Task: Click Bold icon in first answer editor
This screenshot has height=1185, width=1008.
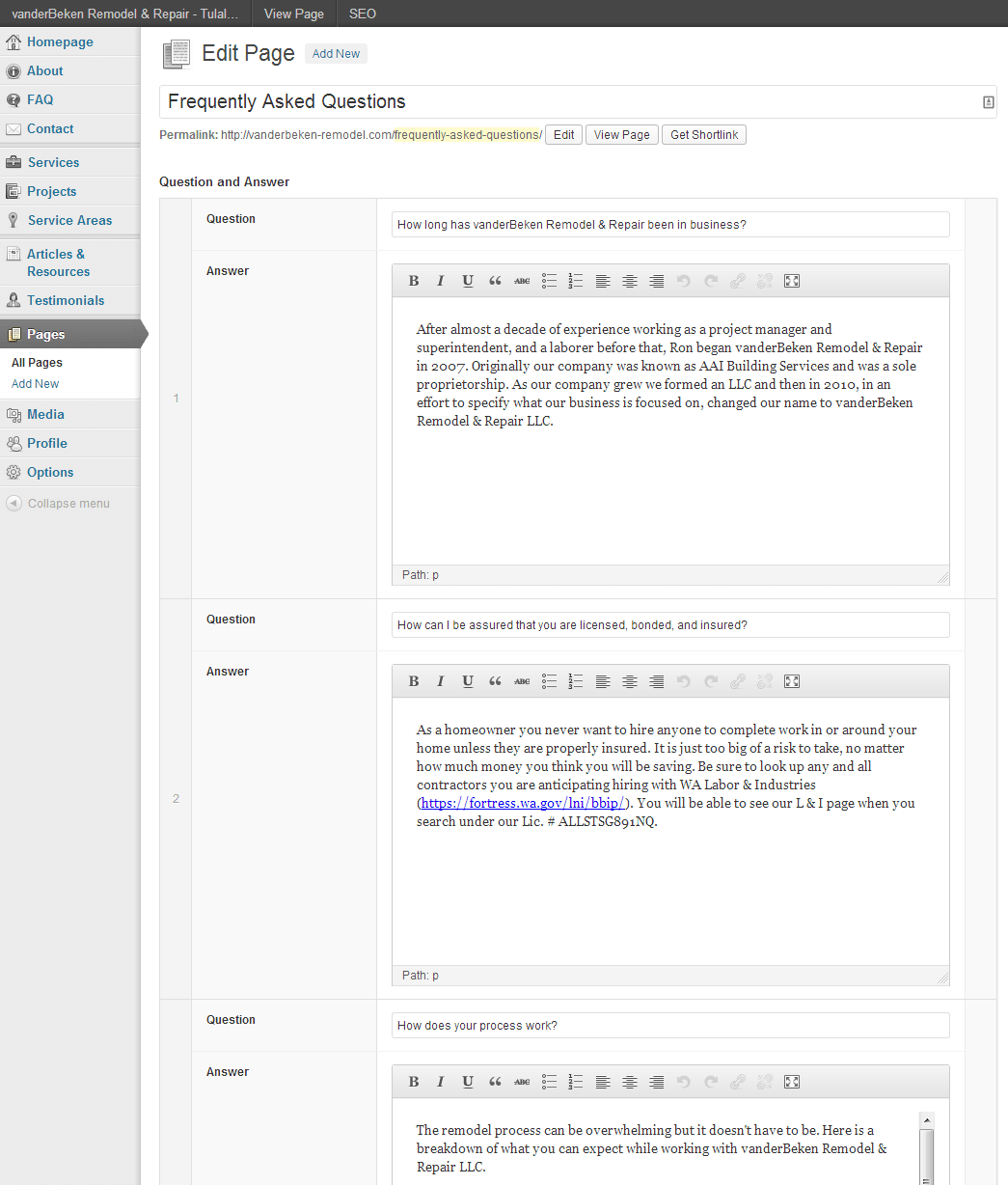Action: (x=414, y=281)
